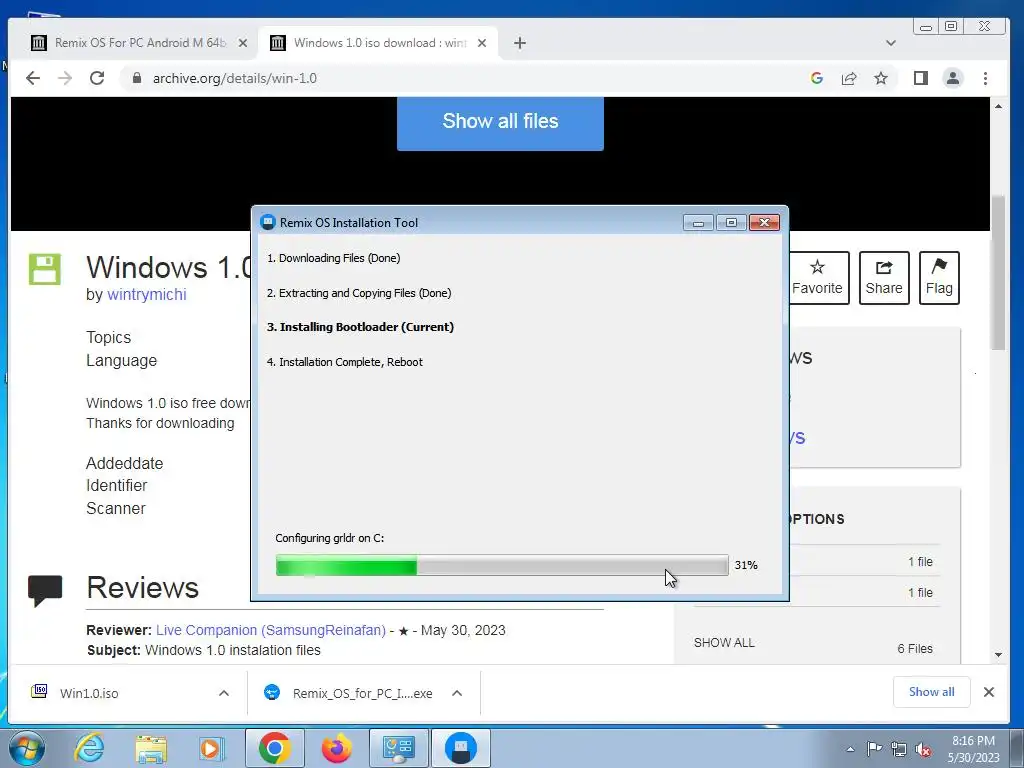Screen dimensions: 1024x768
Task: Click the site lock icon in address bar
Action: [x=136, y=78]
